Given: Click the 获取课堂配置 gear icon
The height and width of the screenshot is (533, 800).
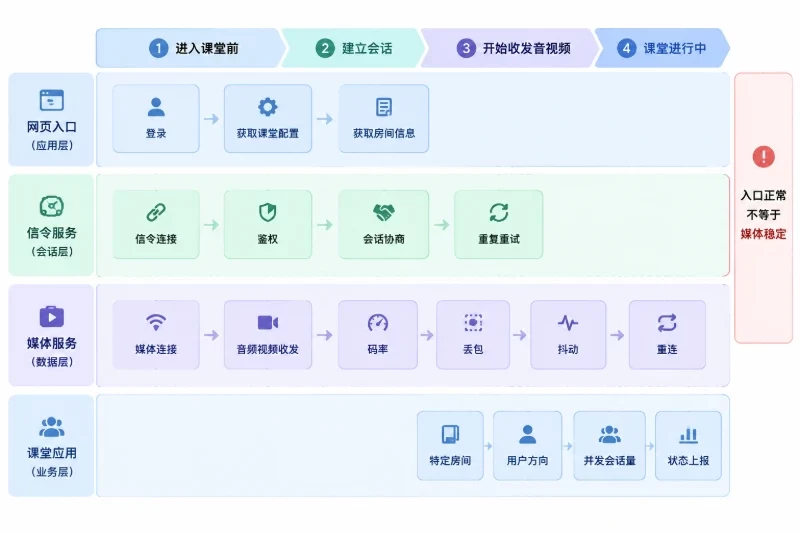Looking at the screenshot, I should point(268,107).
